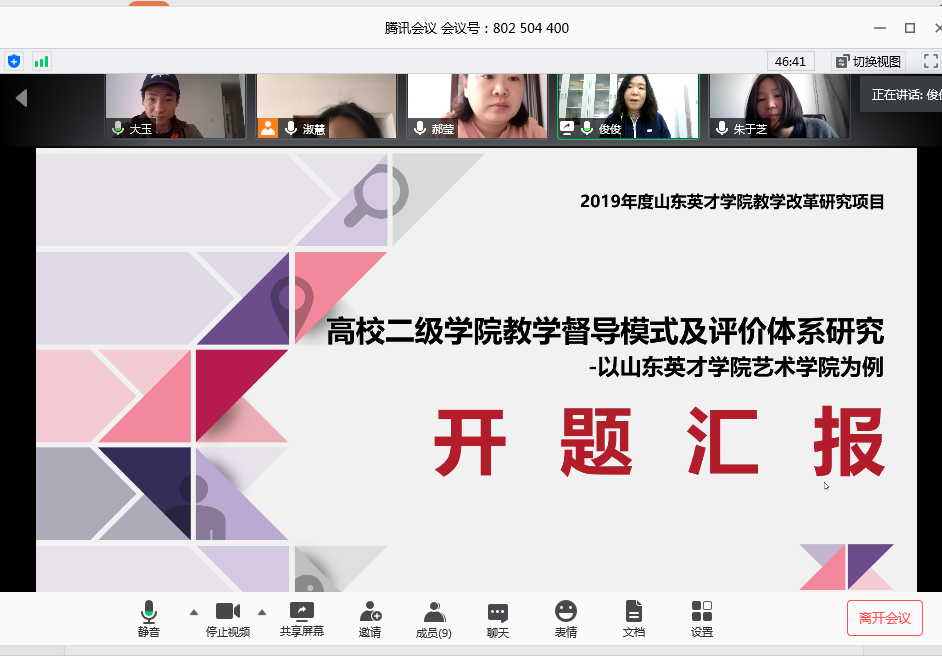Open the 文档 documents icon
This screenshot has height=656, width=942.
634,618
